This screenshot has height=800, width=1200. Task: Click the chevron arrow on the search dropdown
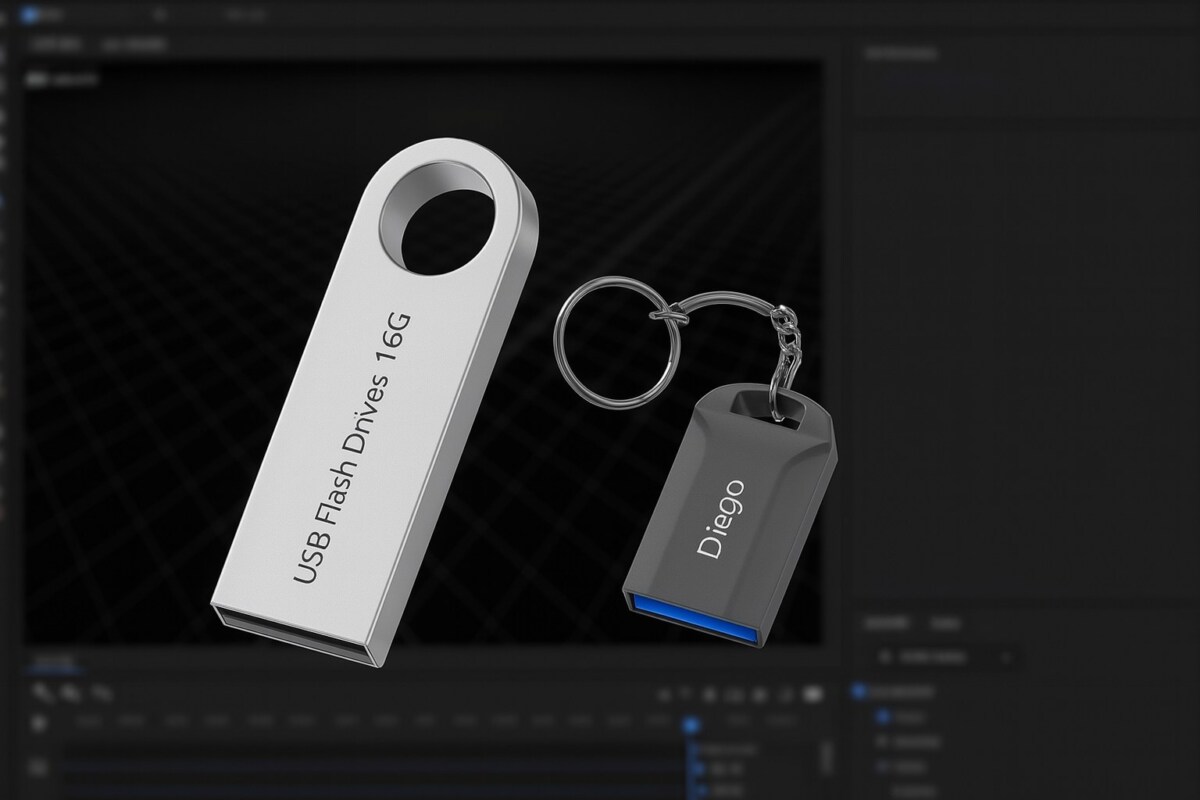tap(1006, 657)
